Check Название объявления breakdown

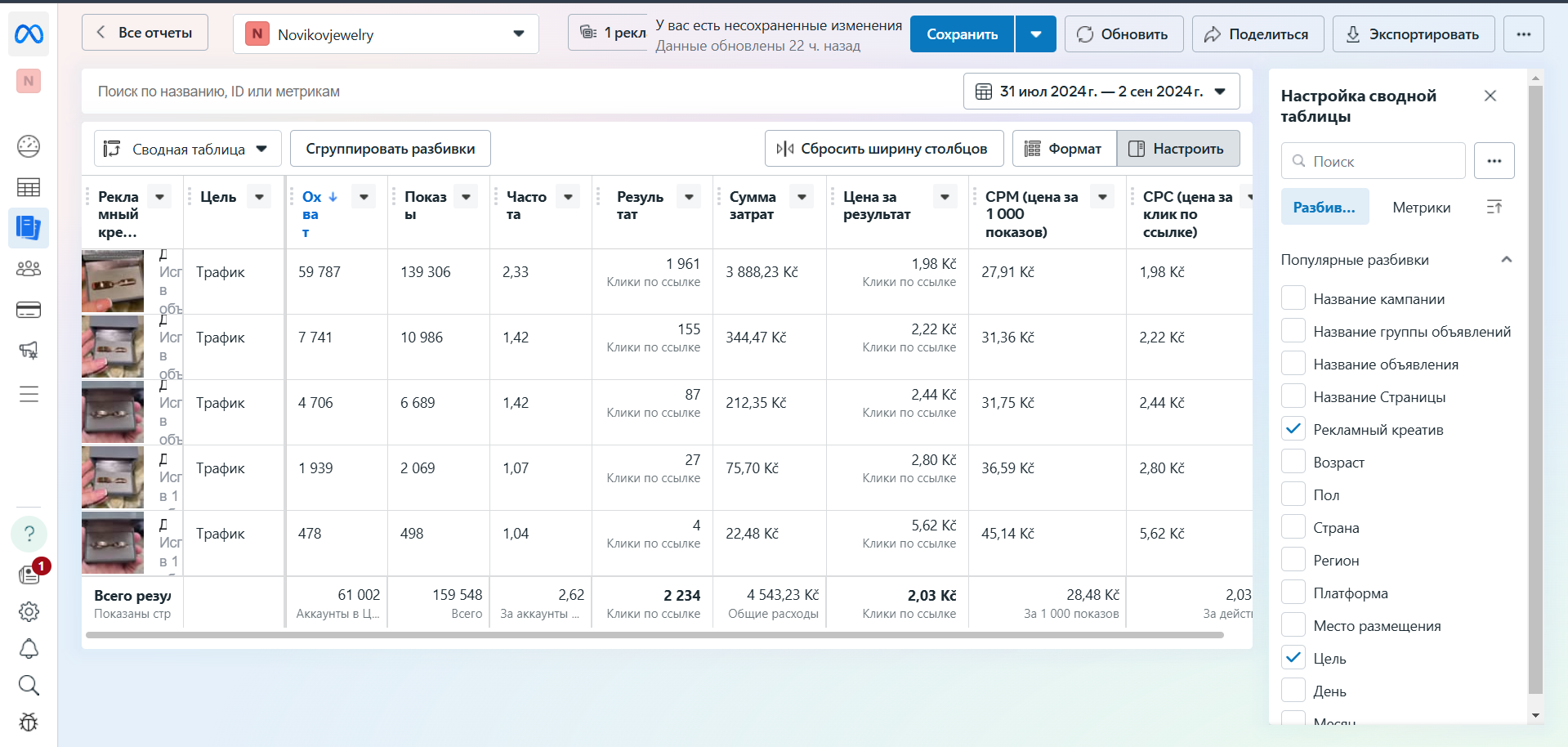tap(1293, 363)
